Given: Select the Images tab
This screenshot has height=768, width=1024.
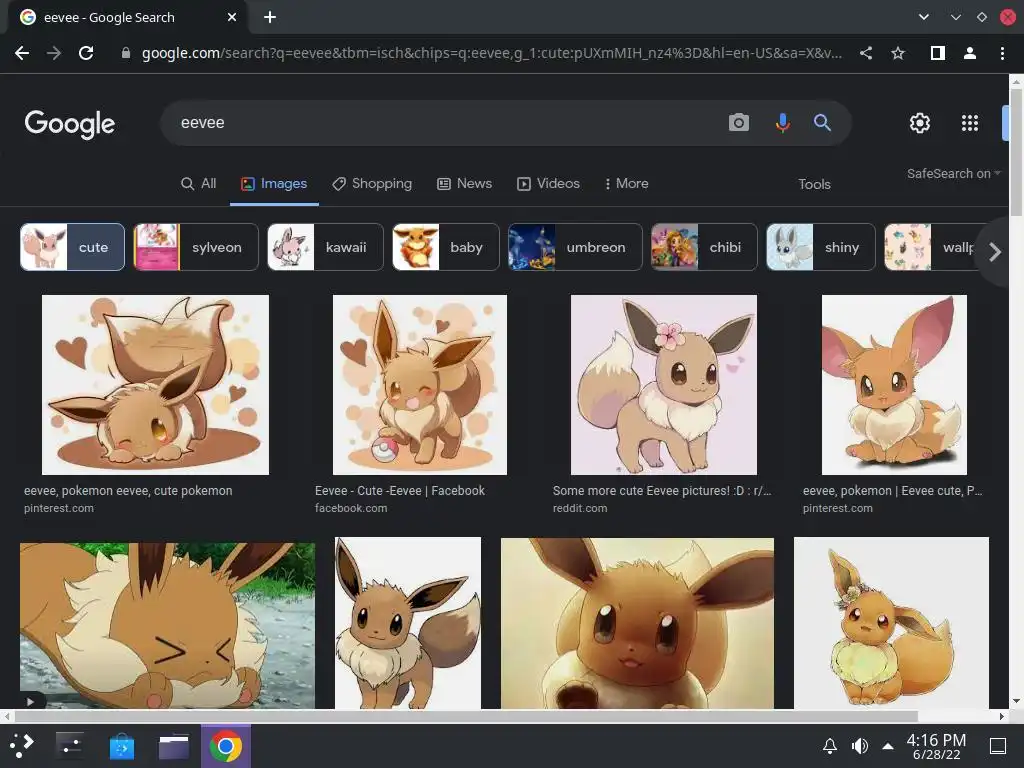Looking at the screenshot, I should coord(274,184).
